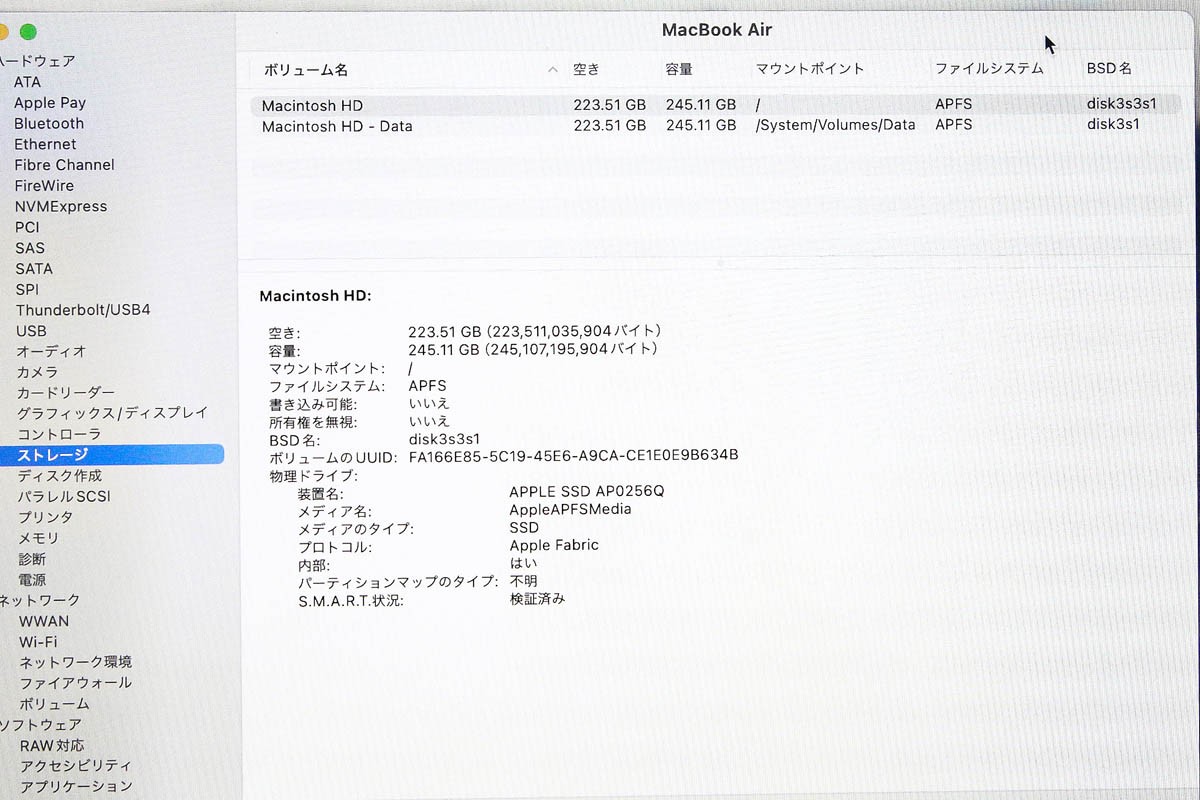Viewport: 1200px width, 800px height.
Task: Select Apple Pay in the sidebar
Action: 50,103
